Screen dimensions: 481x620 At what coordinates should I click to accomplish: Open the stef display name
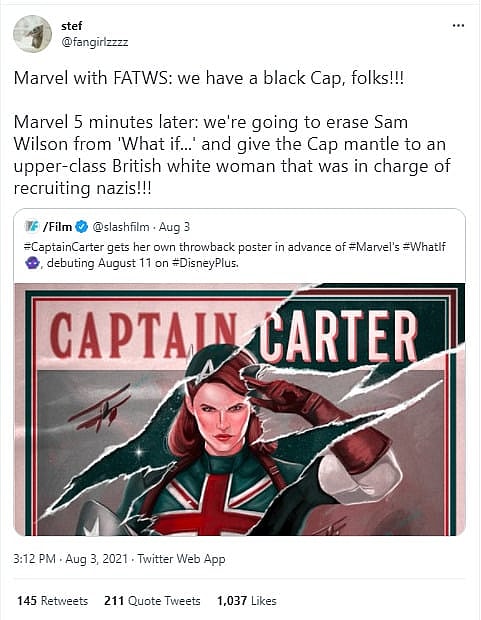pyautogui.click(x=72, y=26)
